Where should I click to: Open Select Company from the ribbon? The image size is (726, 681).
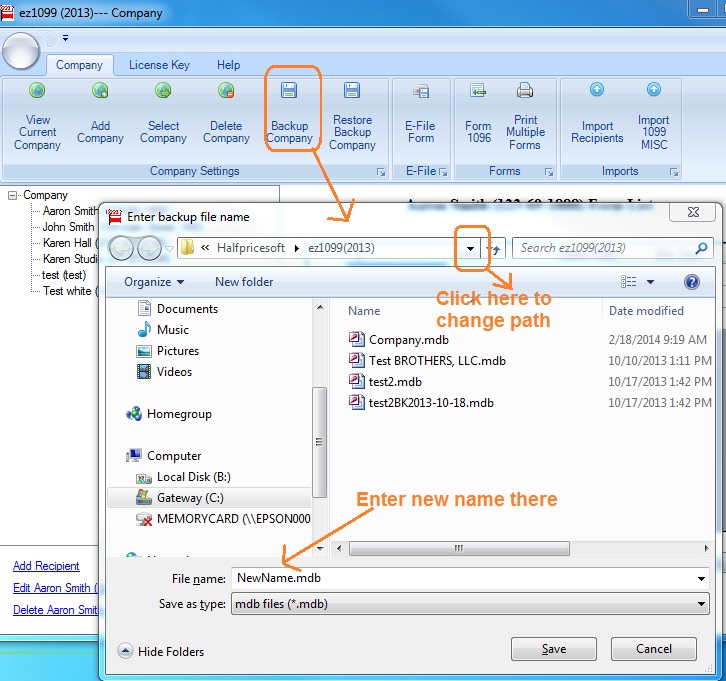(163, 92)
